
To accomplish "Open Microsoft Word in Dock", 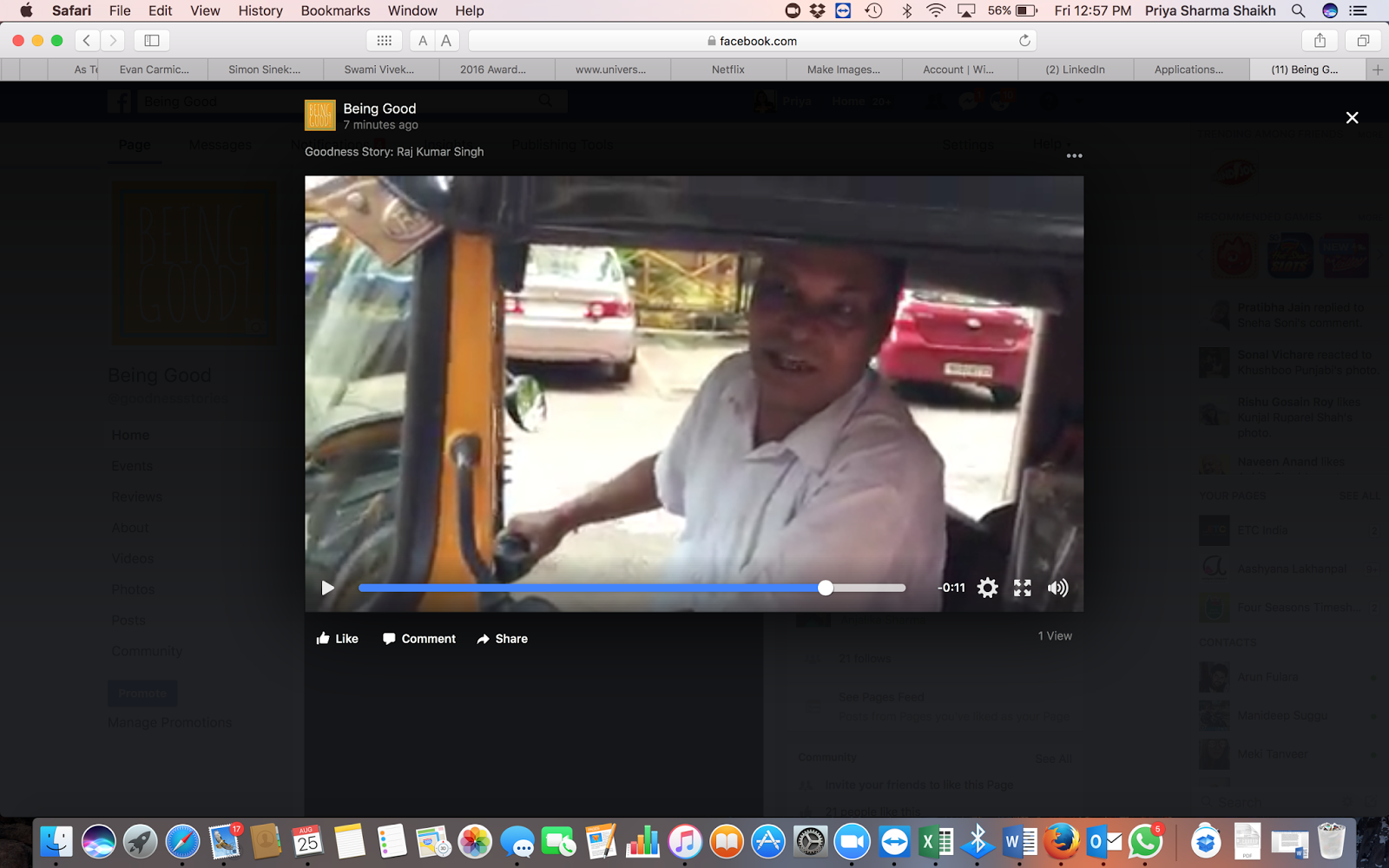I will click(x=1019, y=841).
